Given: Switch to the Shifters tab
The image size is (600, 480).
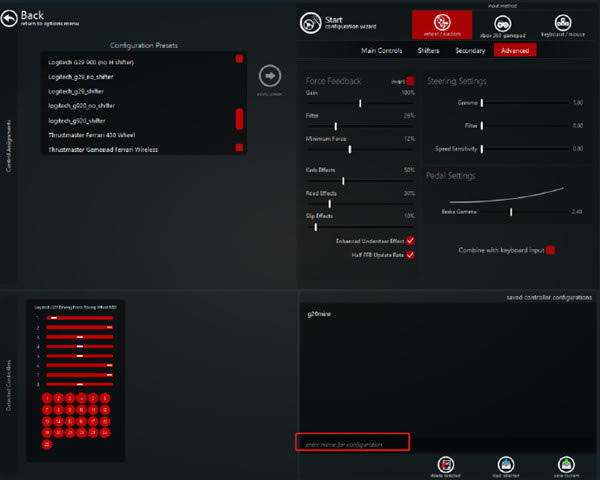Looking at the screenshot, I should pos(427,50).
